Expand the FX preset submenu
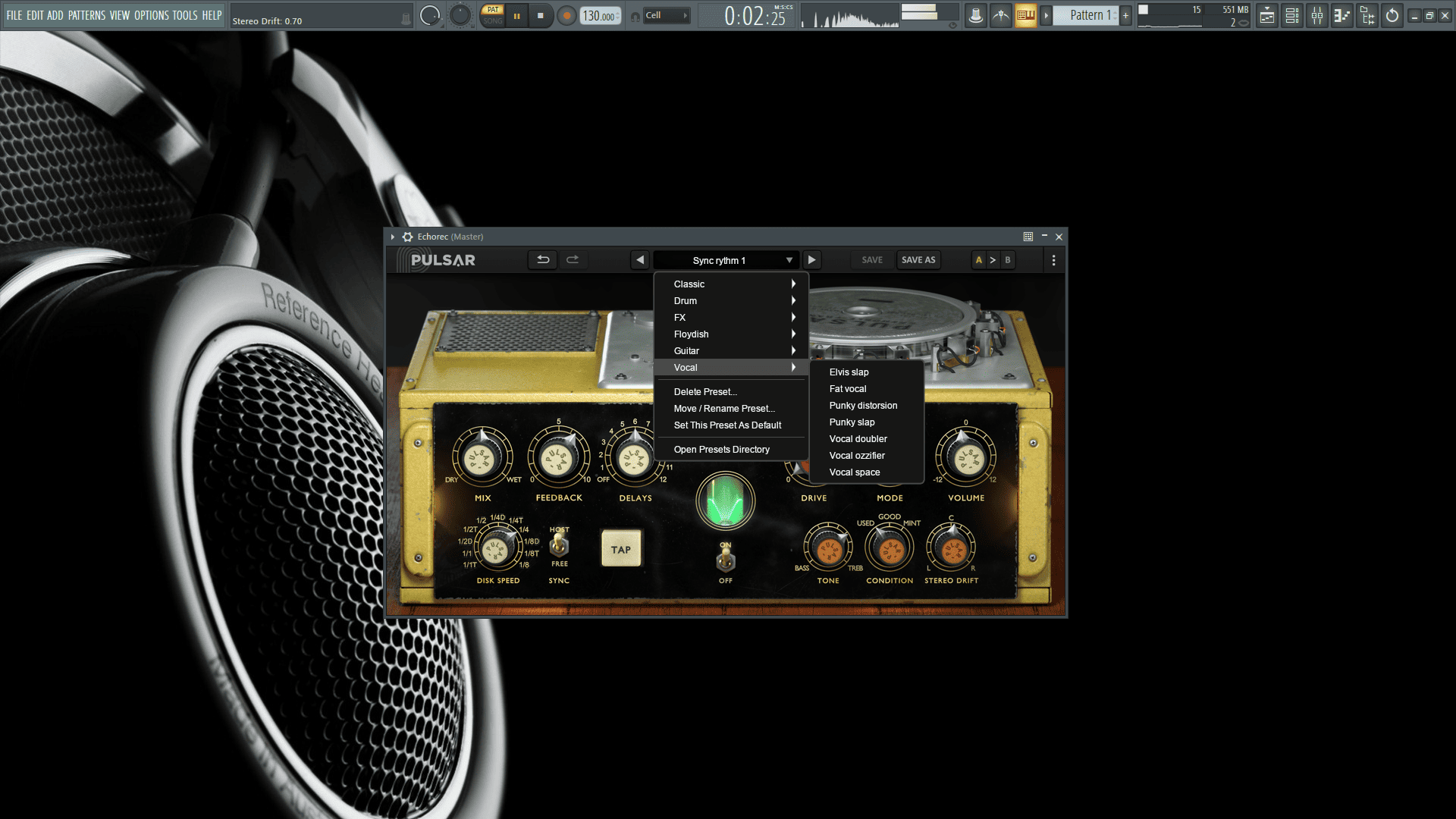Screen dimensions: 1456x819 [x=731, y=318]
